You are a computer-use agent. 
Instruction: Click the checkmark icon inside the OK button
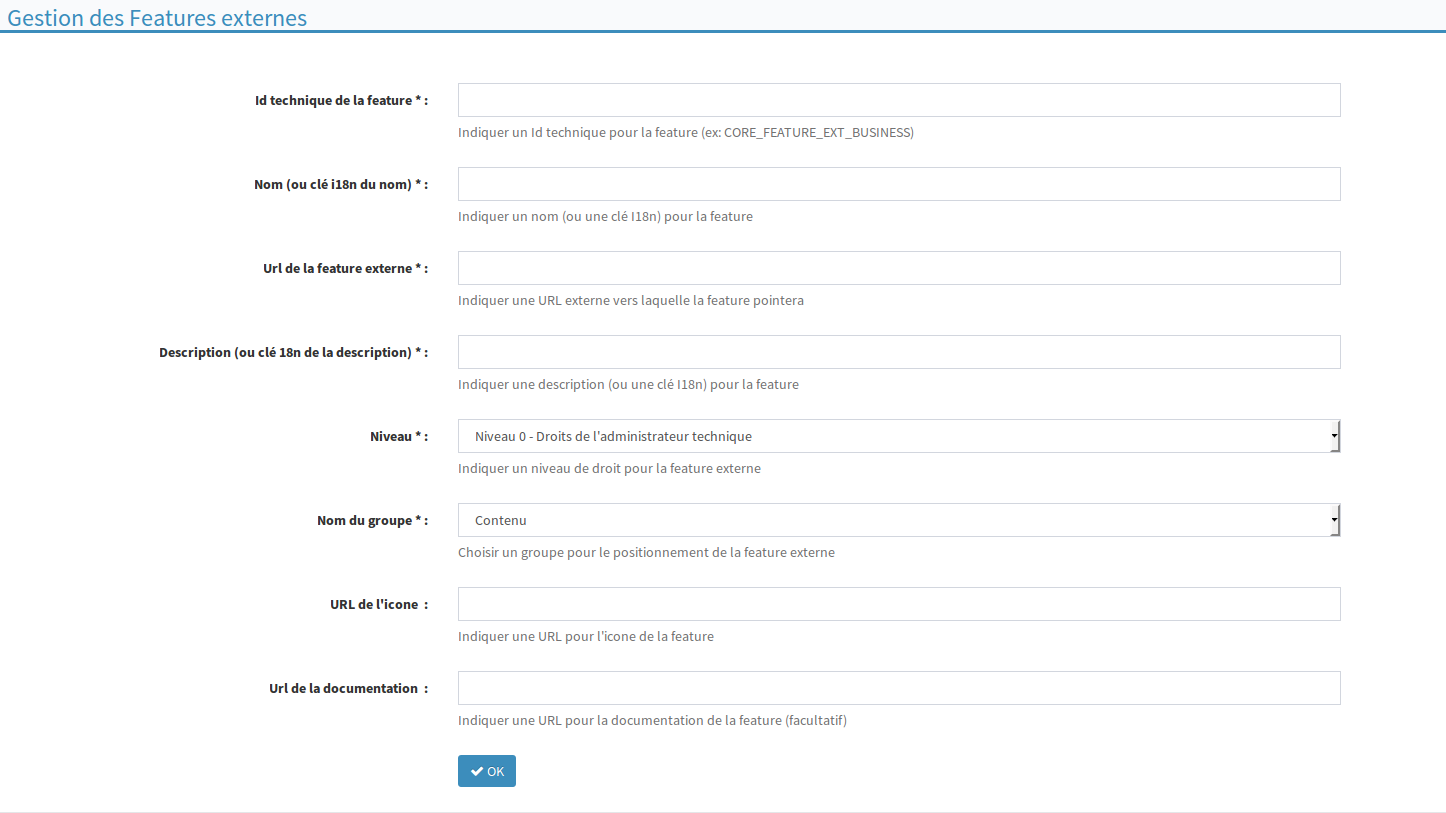476,771
